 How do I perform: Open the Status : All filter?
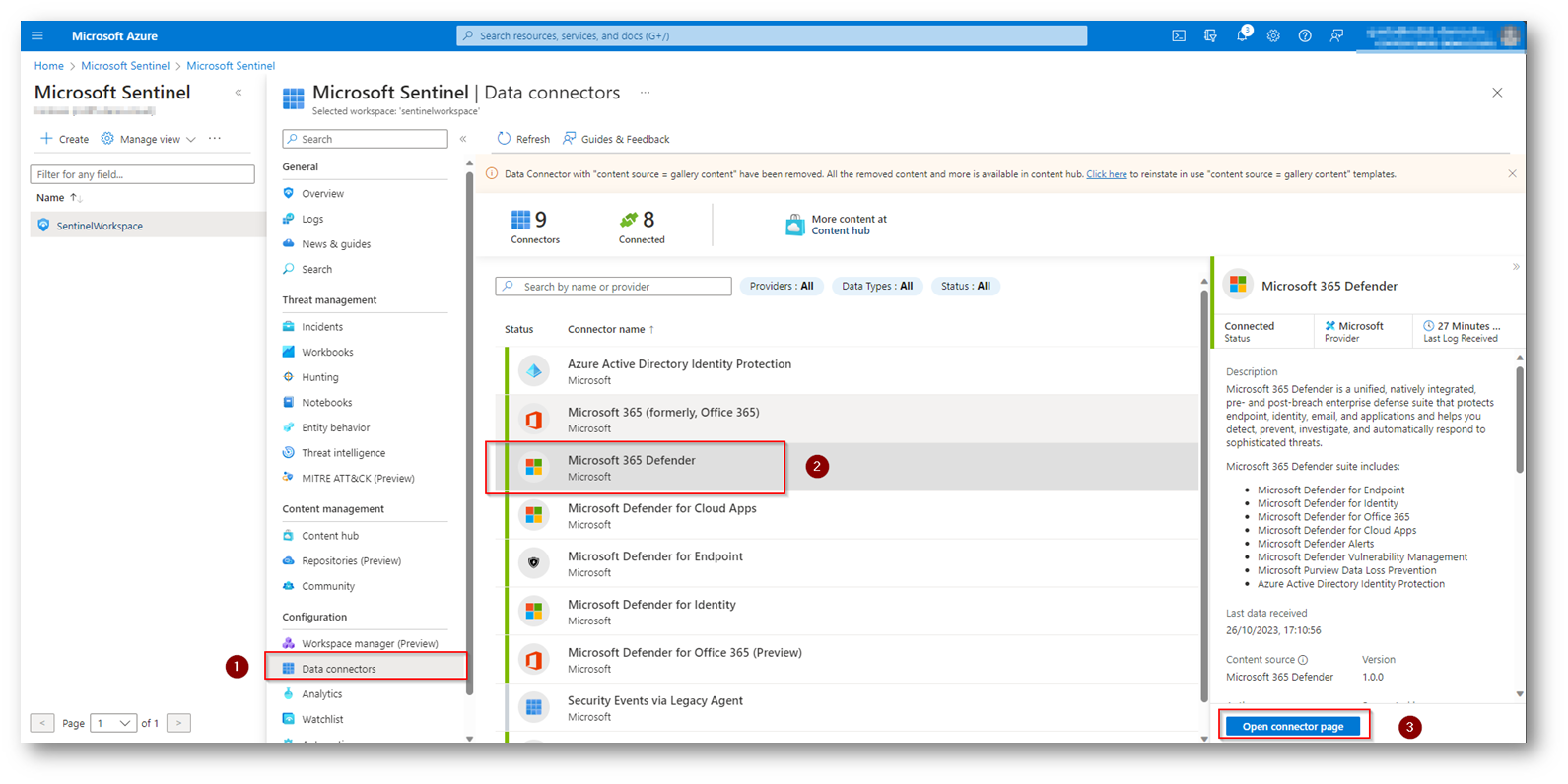[x=965, y=287]
